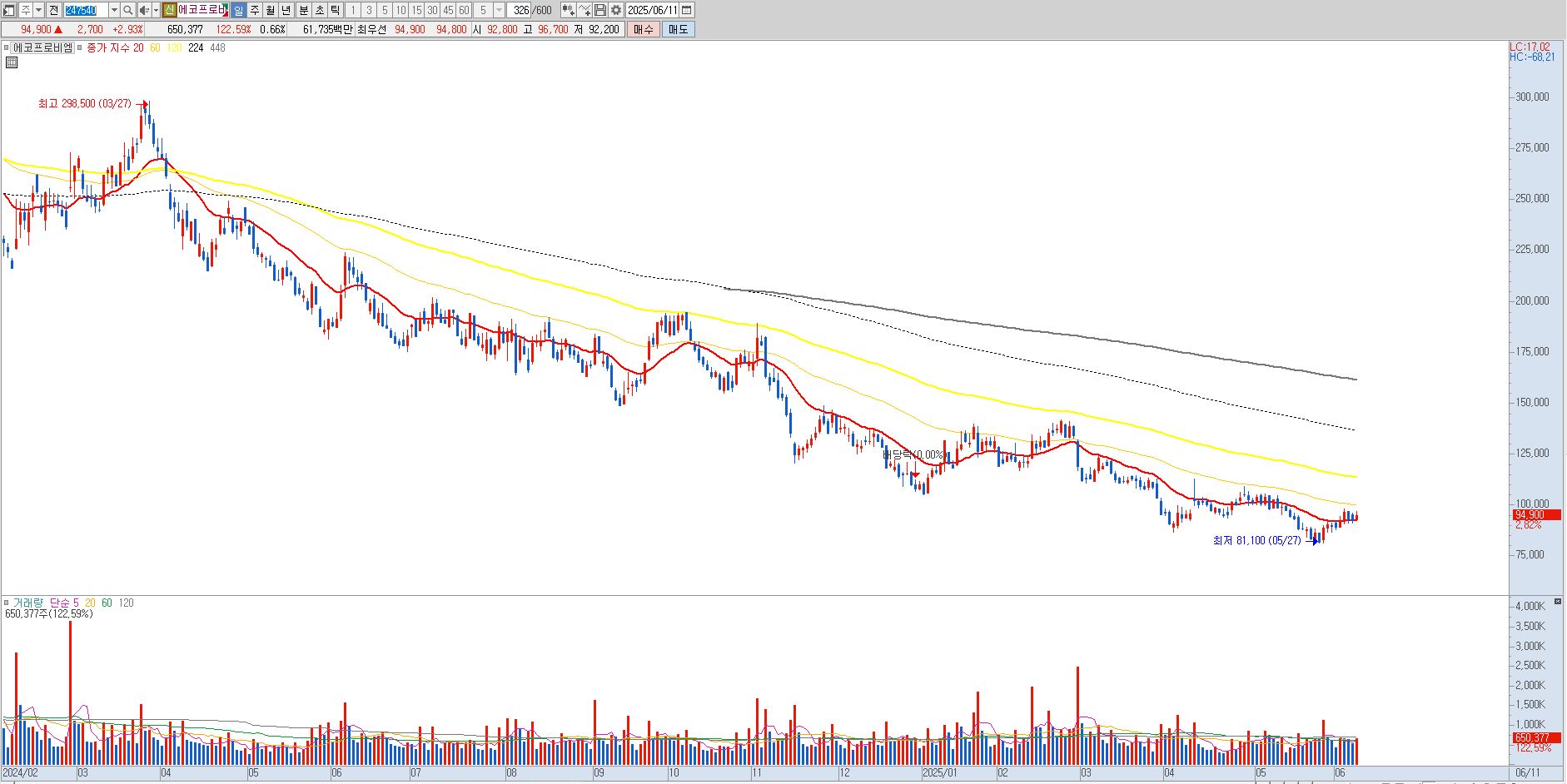1567x784 pixels.
Task: Expand dropdown next to speaker icon
Action: click(x=156, y=10)
